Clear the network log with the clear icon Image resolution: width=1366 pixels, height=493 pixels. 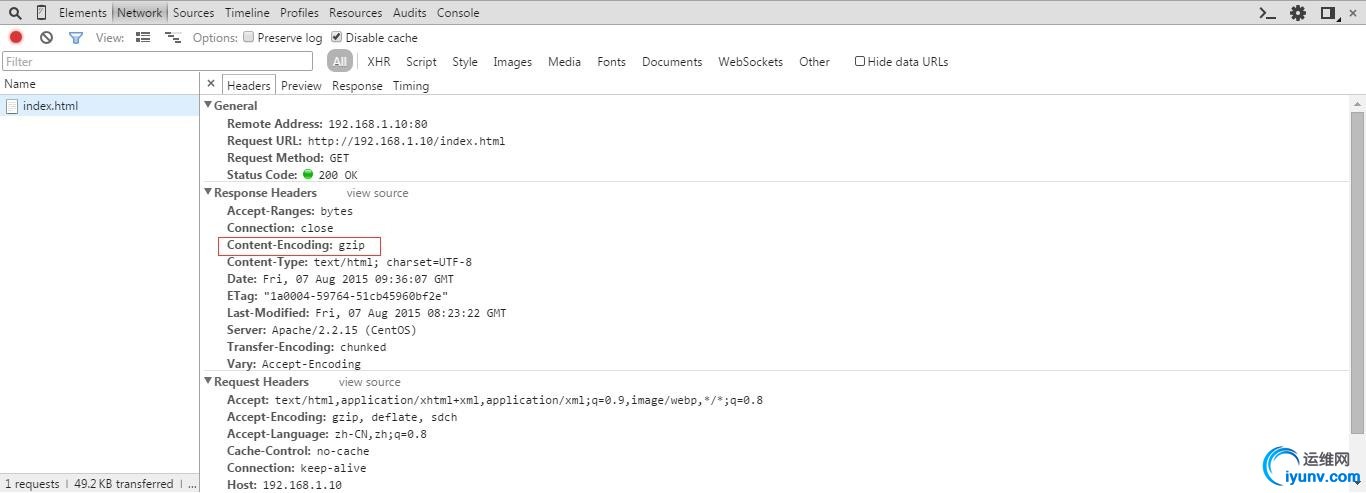pos(46,37)
